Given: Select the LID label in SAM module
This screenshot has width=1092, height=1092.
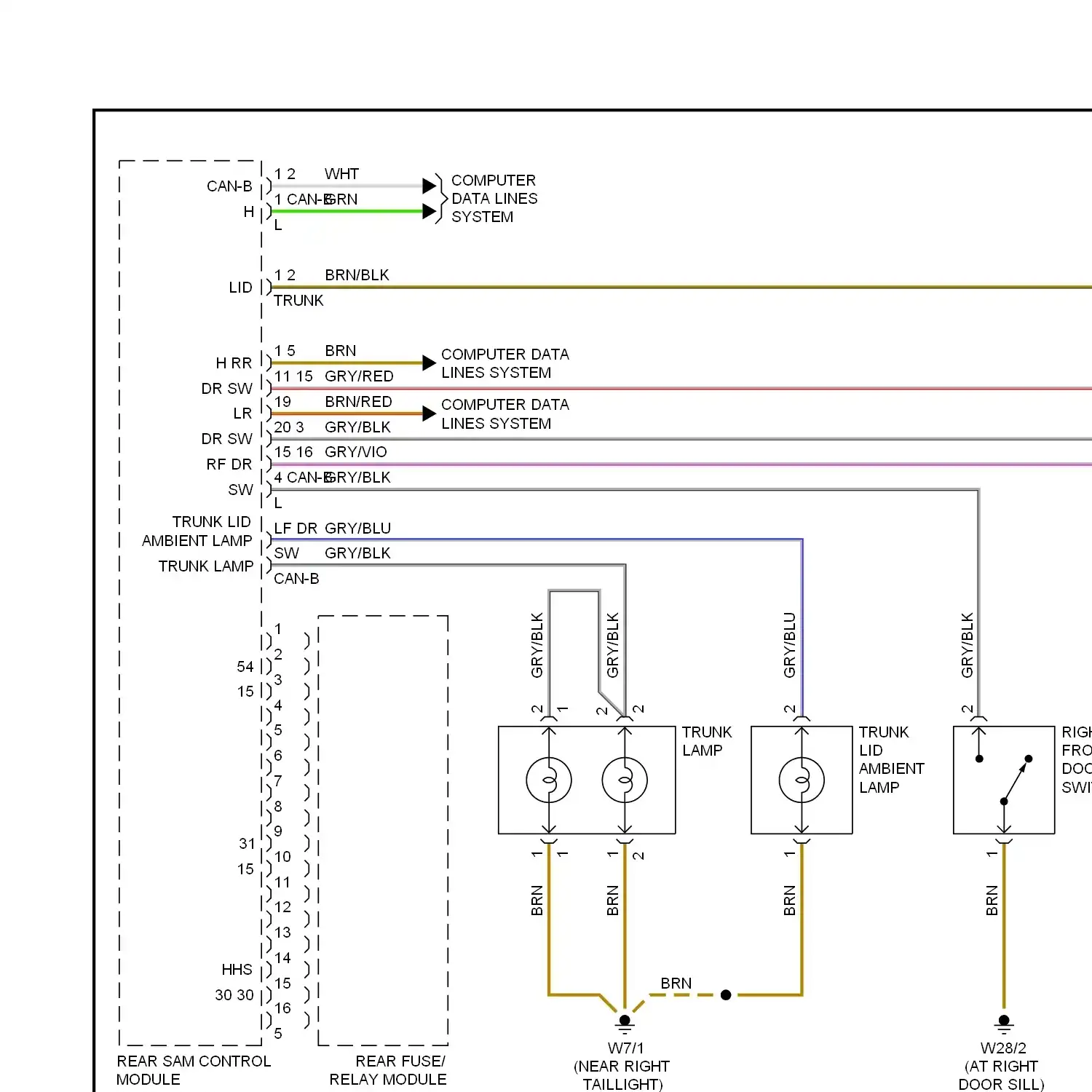Looking at the screenshot, I should (240, 288).
